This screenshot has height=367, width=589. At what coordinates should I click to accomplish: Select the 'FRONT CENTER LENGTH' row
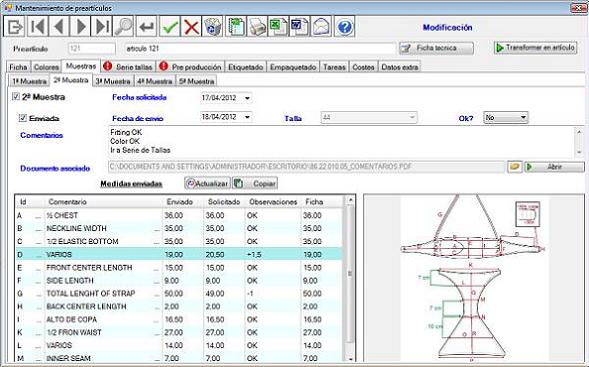coord(179,268)
